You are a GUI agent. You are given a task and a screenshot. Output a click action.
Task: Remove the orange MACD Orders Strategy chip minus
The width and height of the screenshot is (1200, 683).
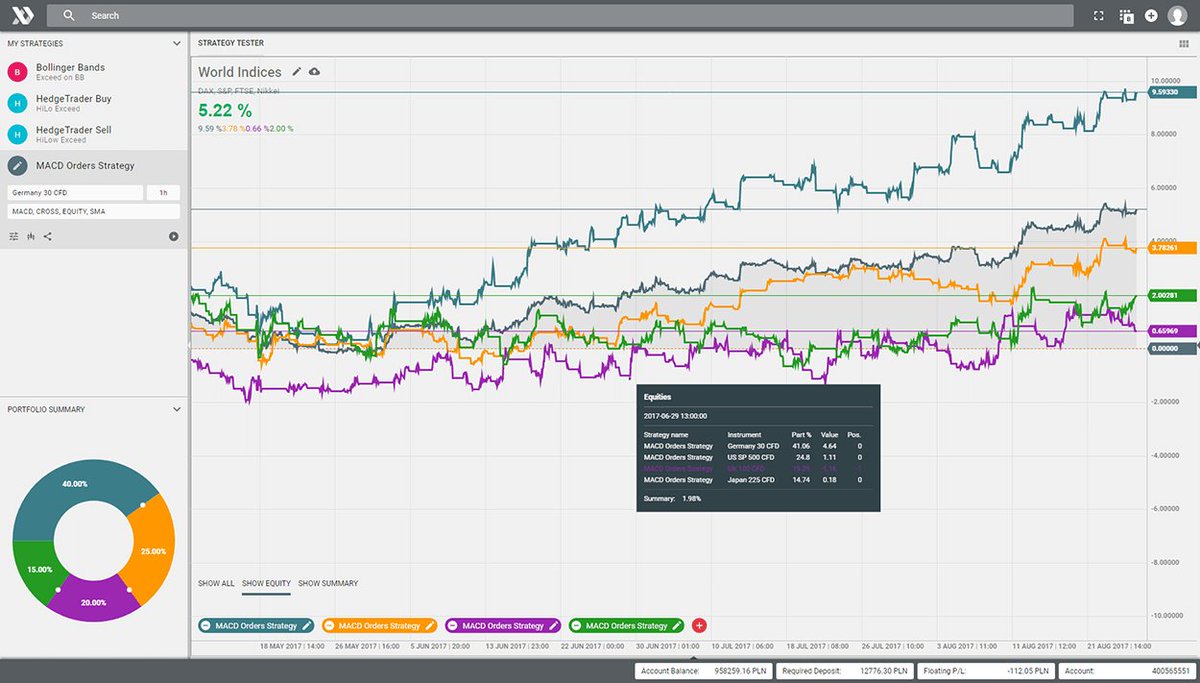(x=330, y=626)
